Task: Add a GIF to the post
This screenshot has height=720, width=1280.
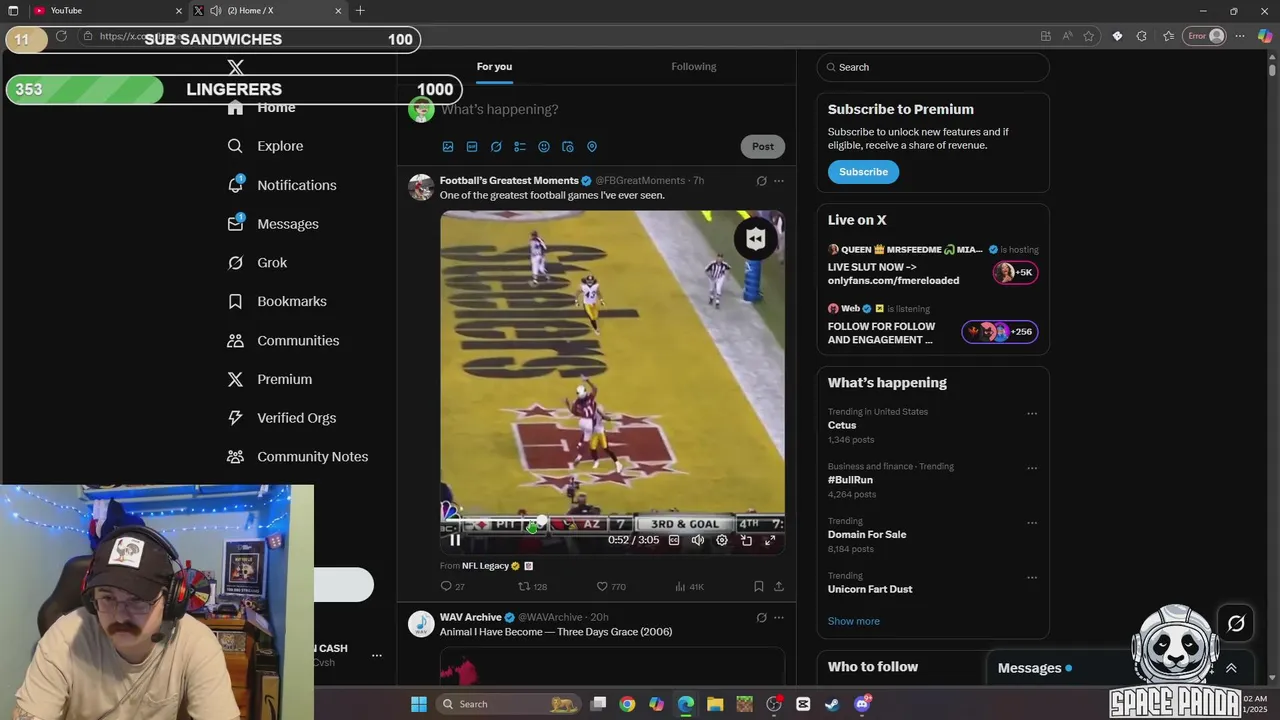Action: (472, 147)
